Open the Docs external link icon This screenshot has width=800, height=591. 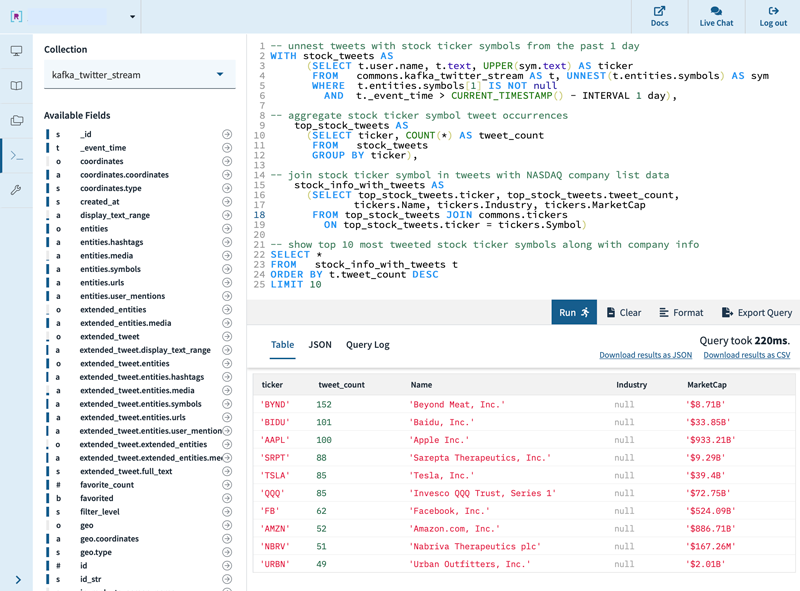[x=659, y=11]
